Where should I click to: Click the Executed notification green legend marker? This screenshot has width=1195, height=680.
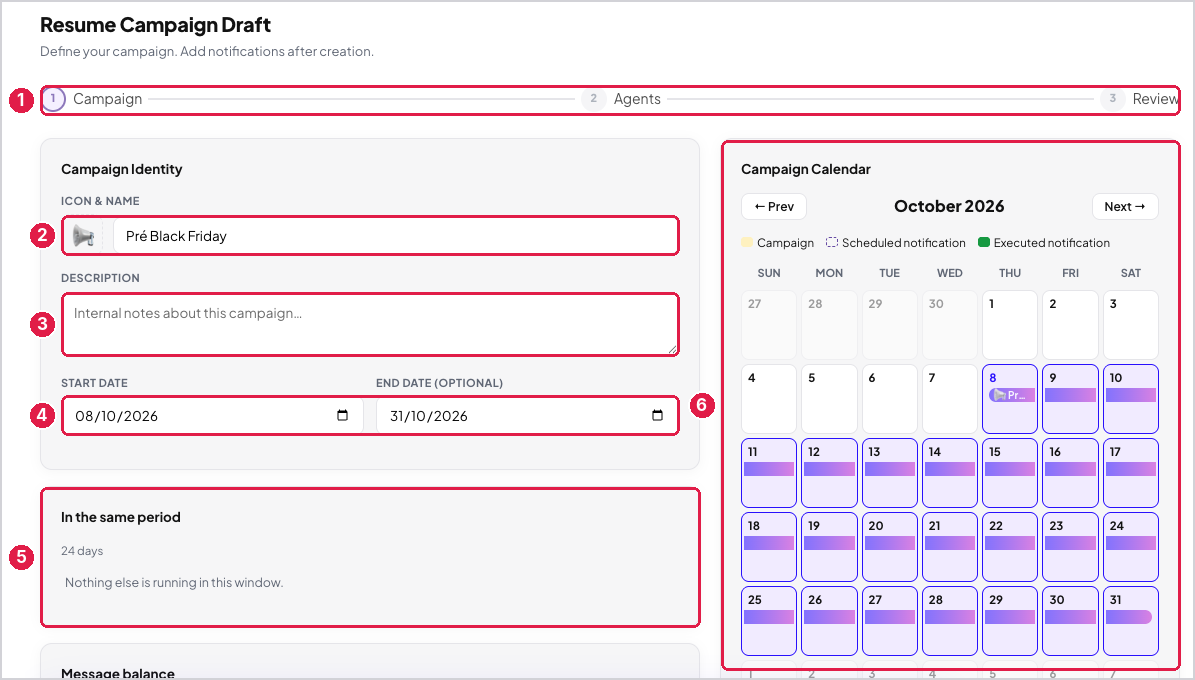click(984, 242)
